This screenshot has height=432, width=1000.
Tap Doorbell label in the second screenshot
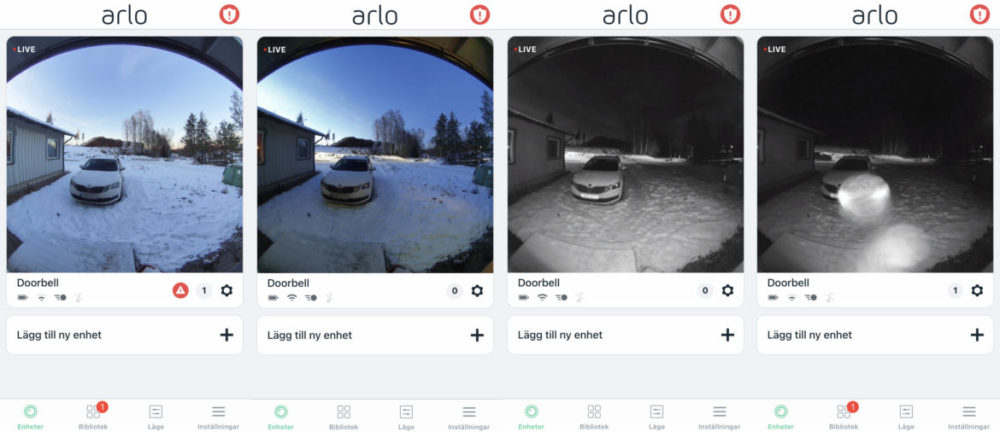288,282
